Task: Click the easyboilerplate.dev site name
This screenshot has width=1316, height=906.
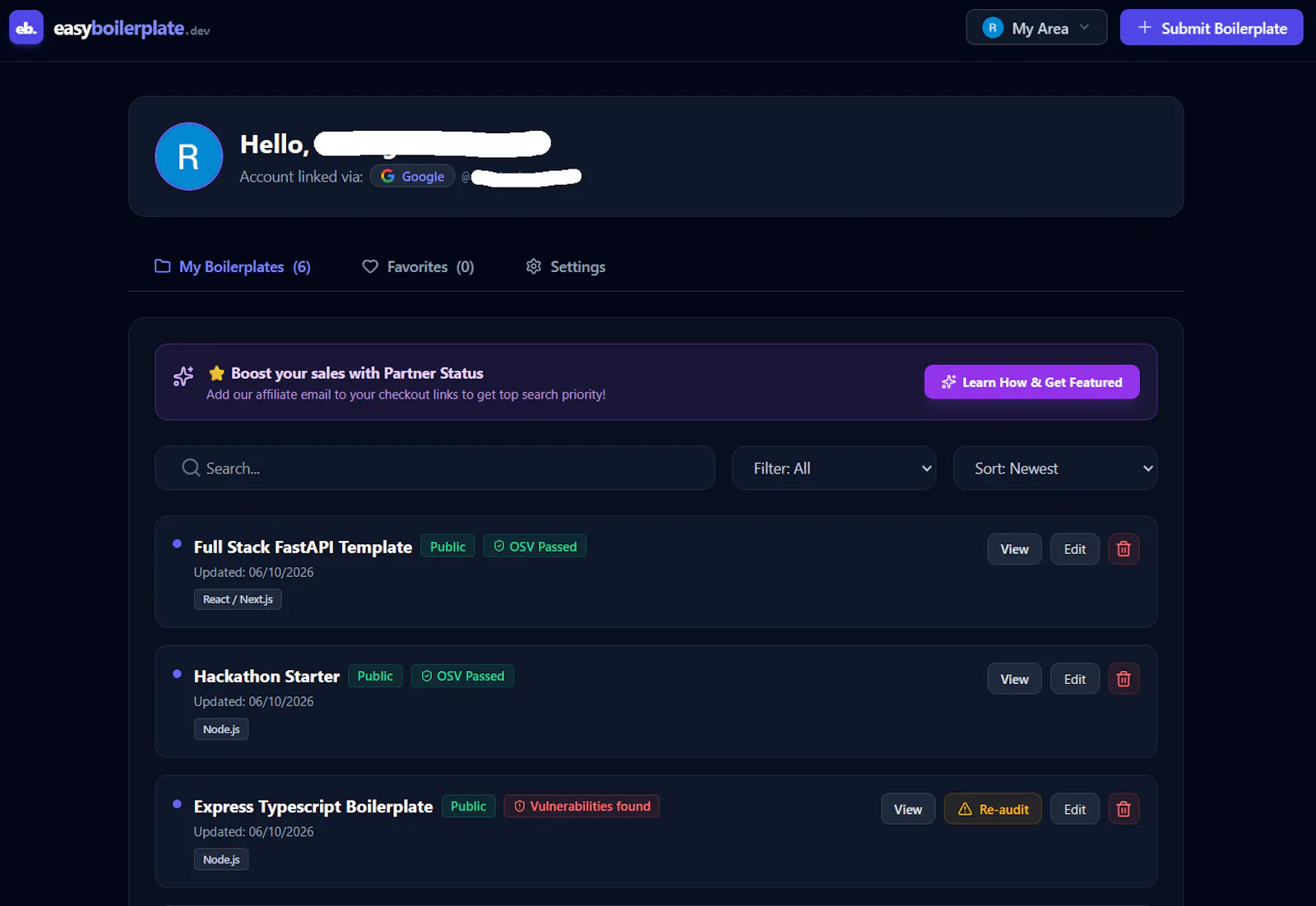Action: coord(132,29)
